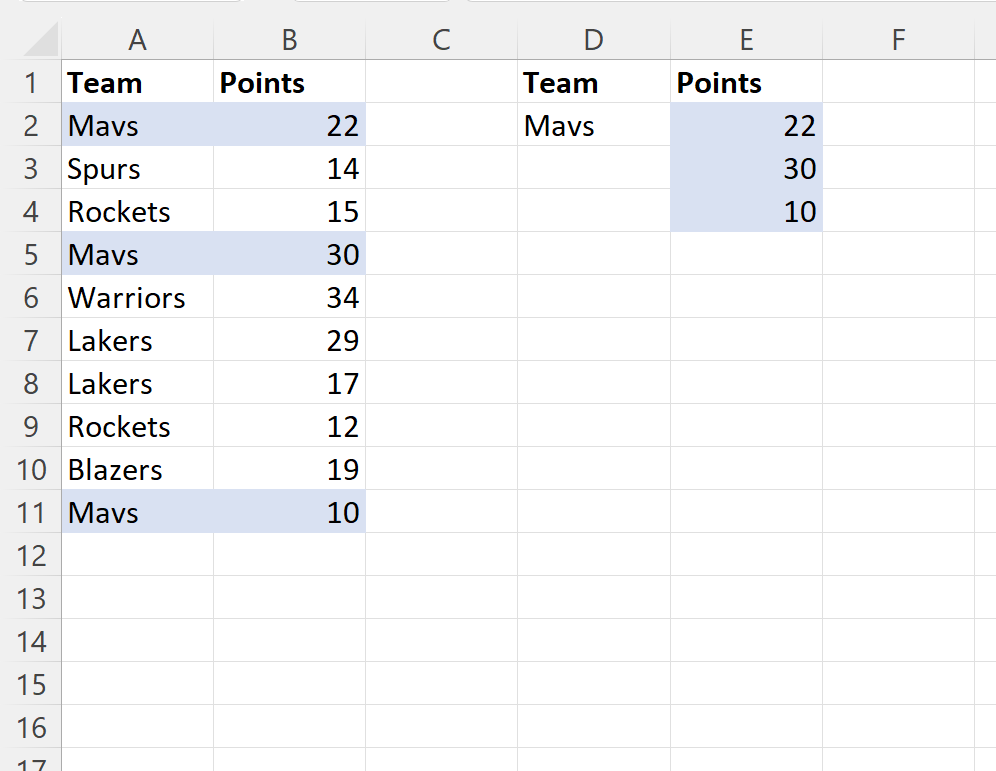996x771 pixels.
Task: Click cell B1 containing Points
Action: [290, 82]
